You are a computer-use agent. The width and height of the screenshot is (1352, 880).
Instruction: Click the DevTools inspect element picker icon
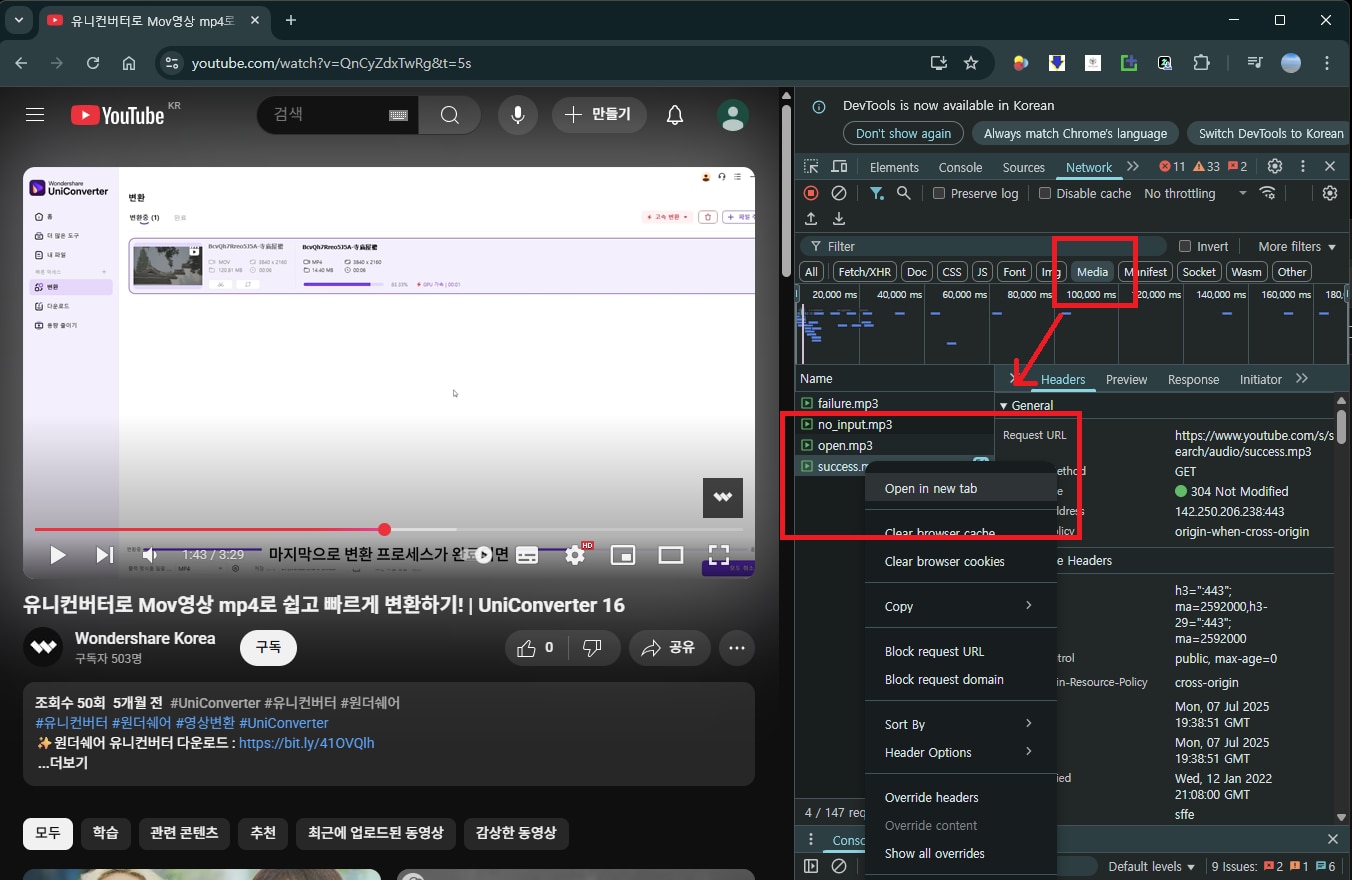(811, 167)
